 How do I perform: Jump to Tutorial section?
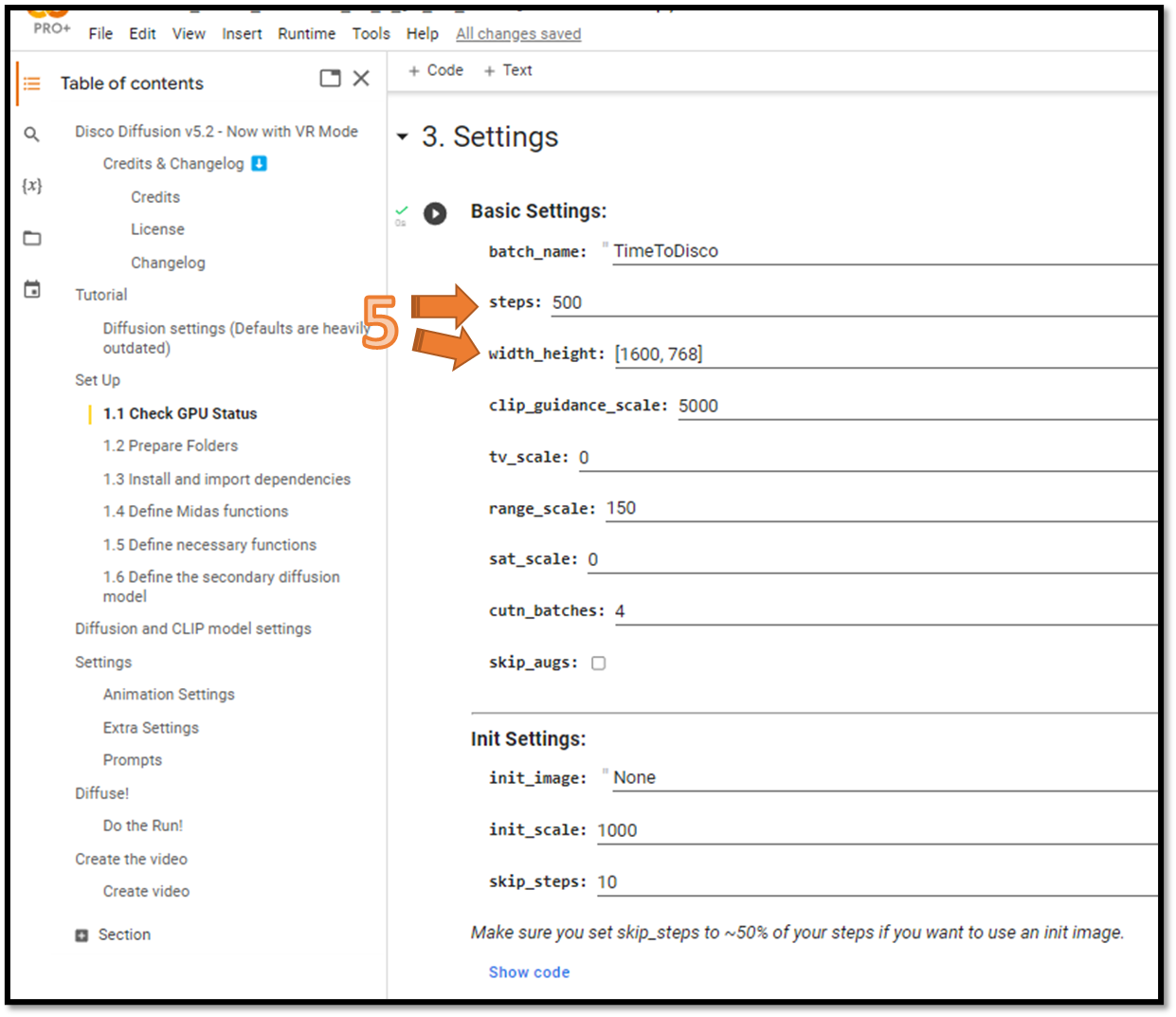(100, 295)
